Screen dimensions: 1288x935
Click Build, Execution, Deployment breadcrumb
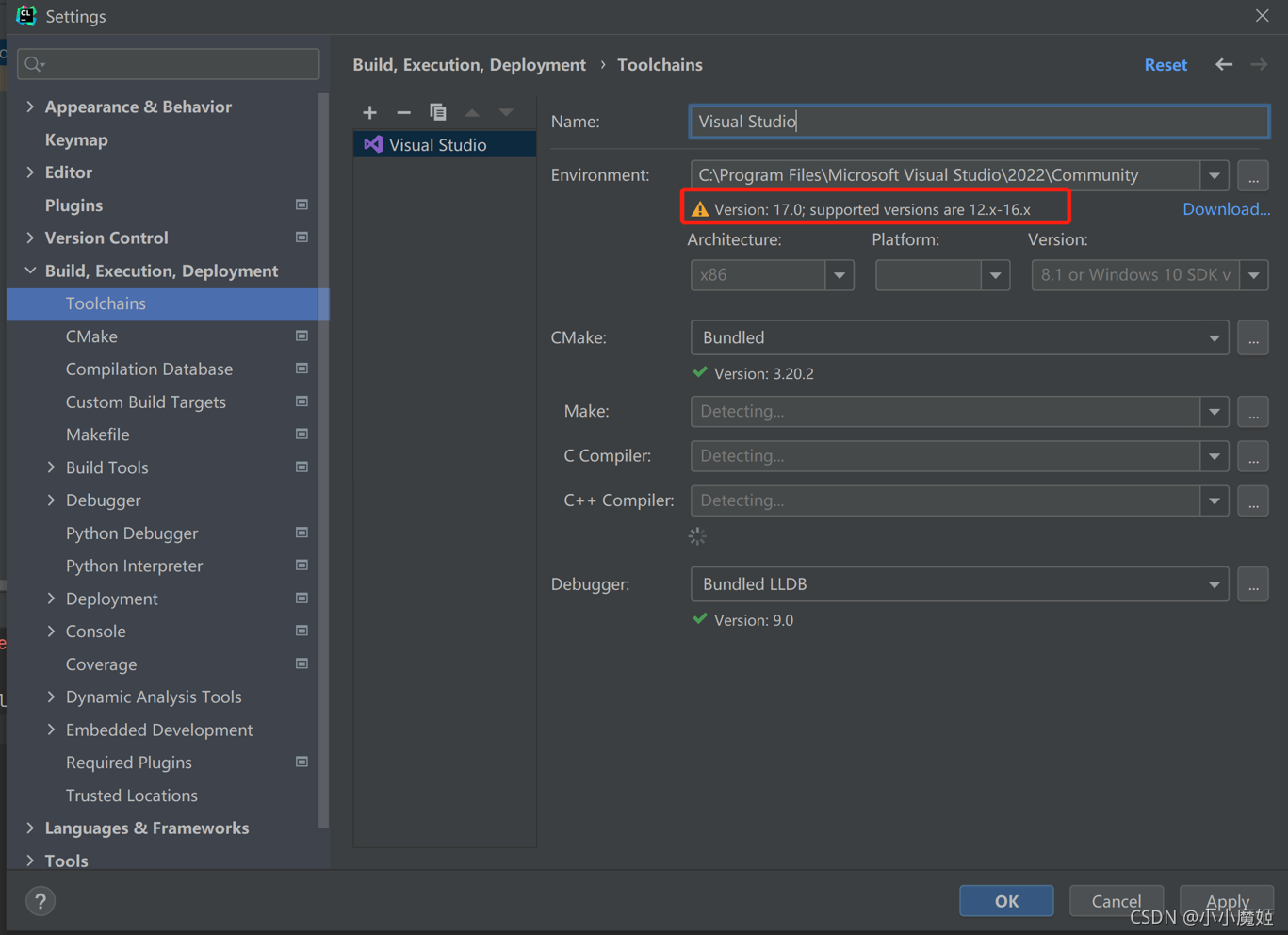click(469, 65)
